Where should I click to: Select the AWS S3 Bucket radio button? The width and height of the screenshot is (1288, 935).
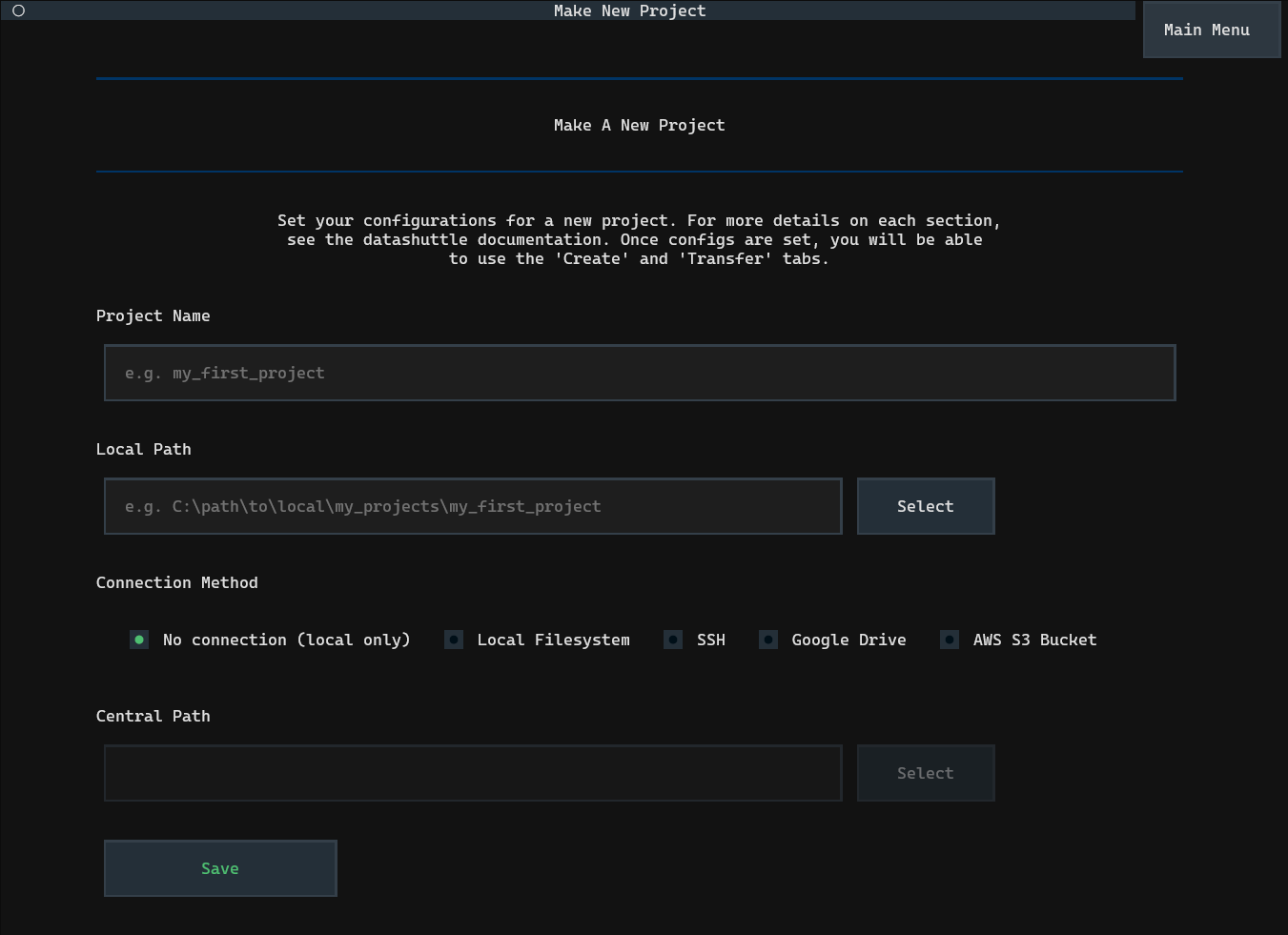coord(950,640)
